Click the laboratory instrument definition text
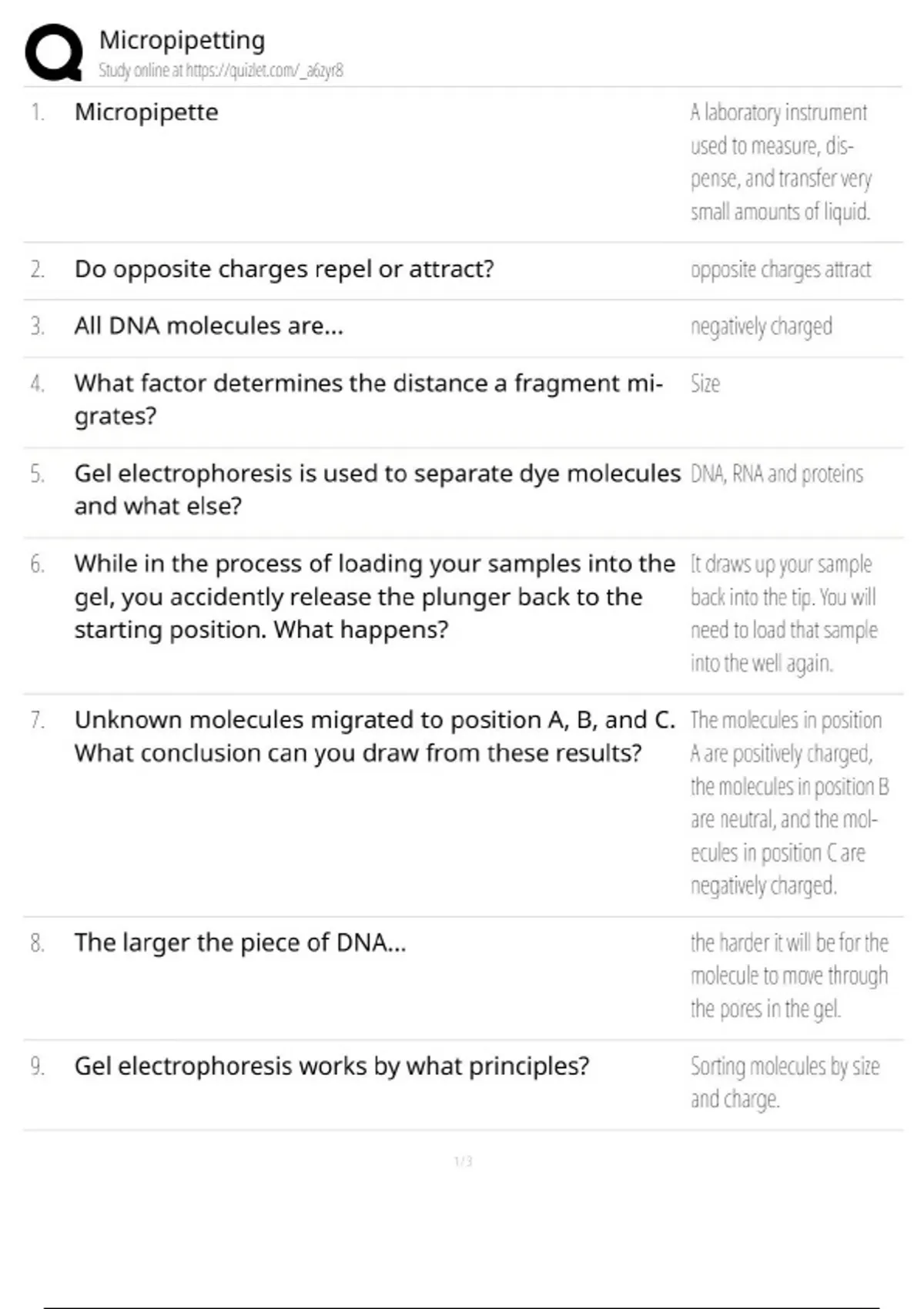This screenshot has height=1309, width=924. pyautogui.click(x=779, y=162)
